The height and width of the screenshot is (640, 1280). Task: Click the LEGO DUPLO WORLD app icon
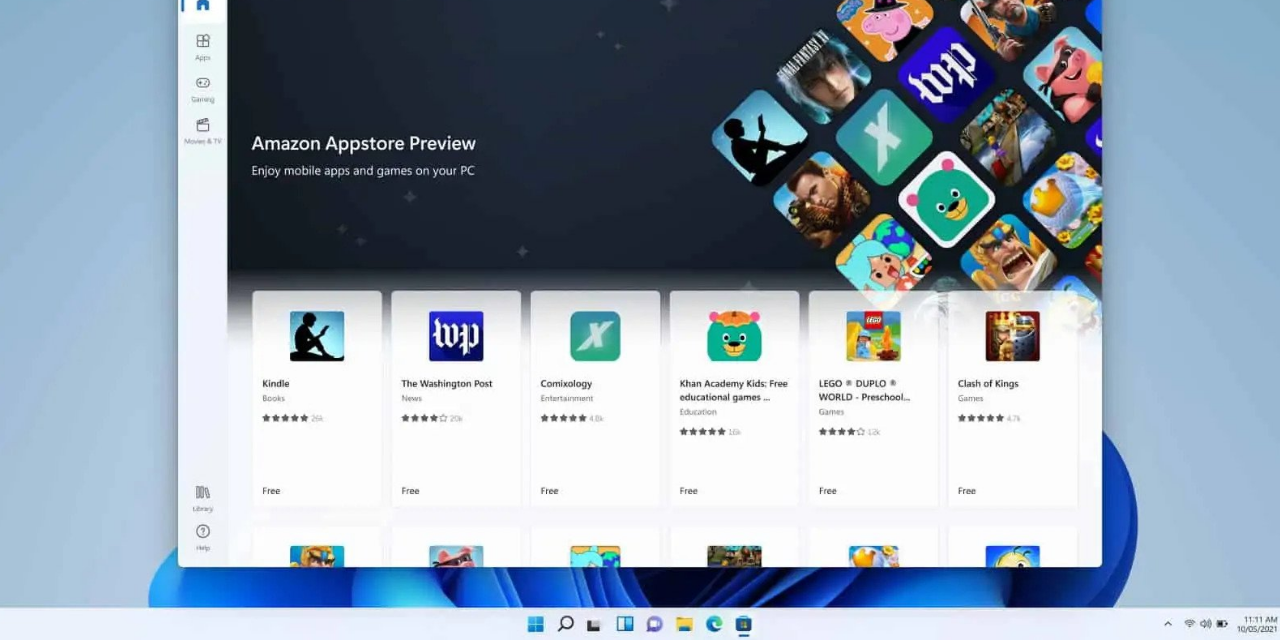click(873, 336)
